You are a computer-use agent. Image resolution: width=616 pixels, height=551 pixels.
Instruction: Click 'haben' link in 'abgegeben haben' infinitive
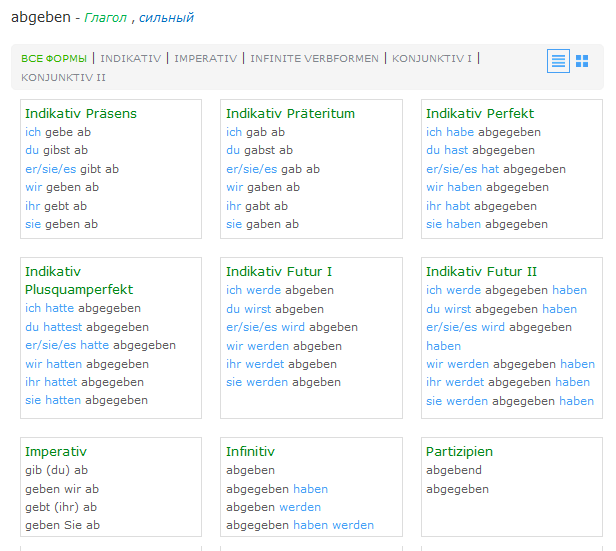tap(310, 489)
